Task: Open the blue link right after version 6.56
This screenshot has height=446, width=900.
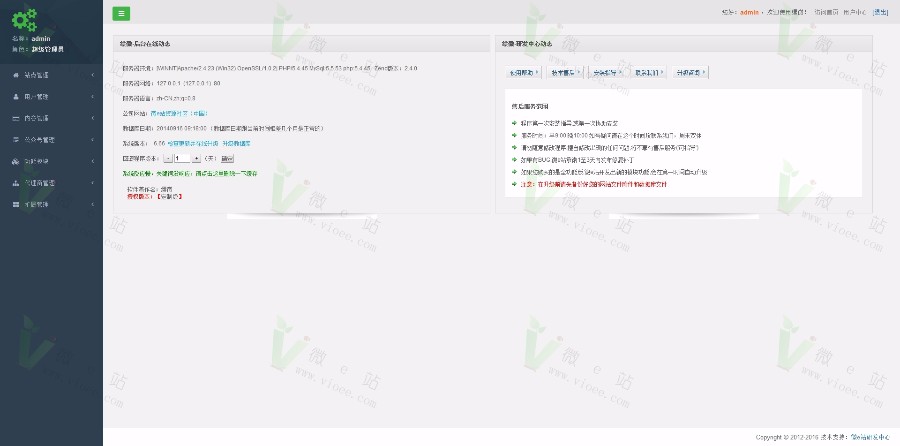Action: 193,144
